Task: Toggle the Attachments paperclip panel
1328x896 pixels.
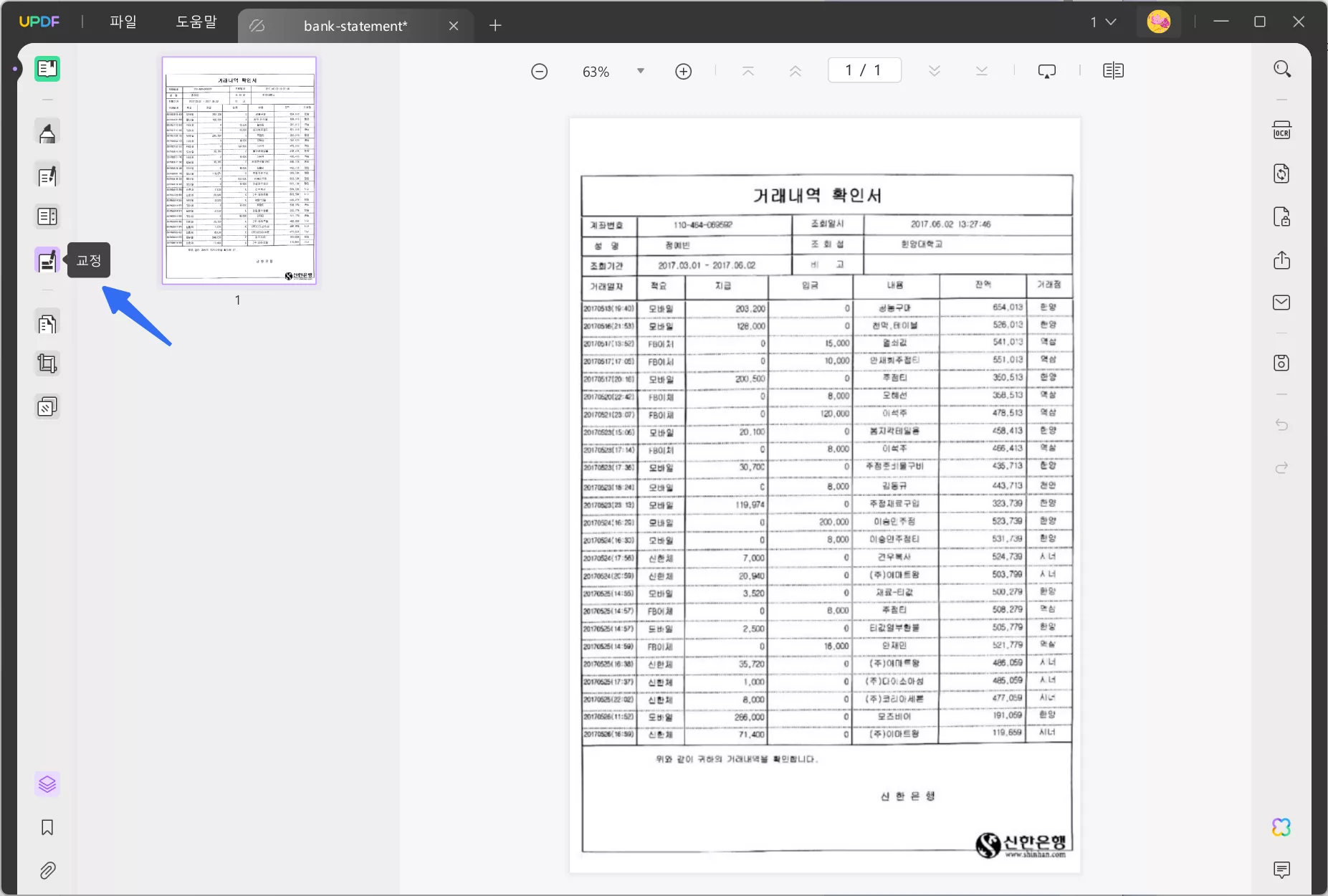Action: 47,871
